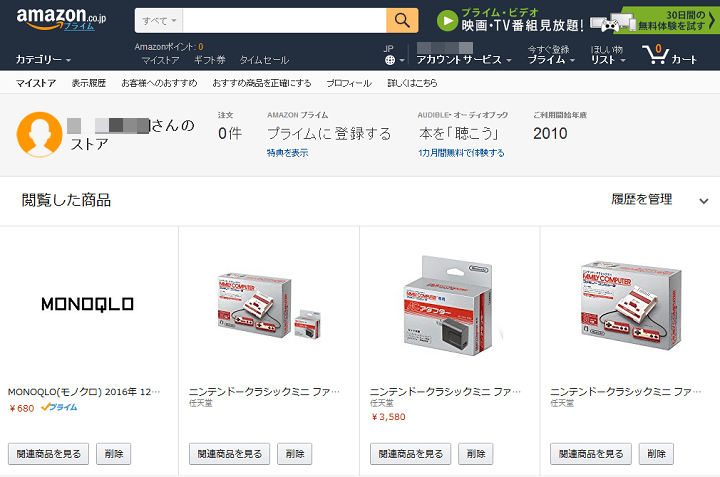720x477 pixels.
Task: Click the orange profile avatar
Action: [x=39, y=135]
